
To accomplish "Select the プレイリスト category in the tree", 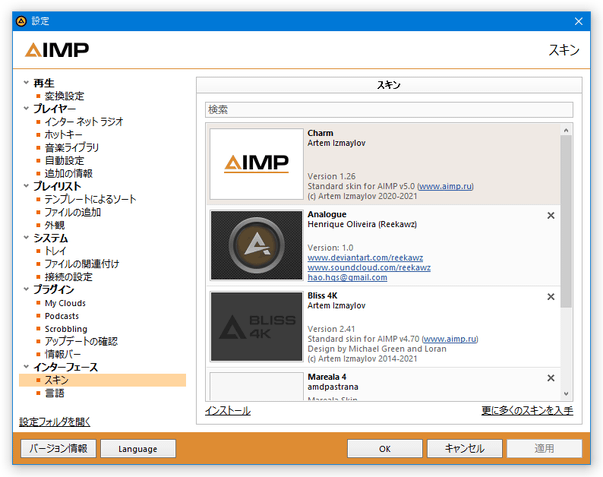I will coord(57,186).
